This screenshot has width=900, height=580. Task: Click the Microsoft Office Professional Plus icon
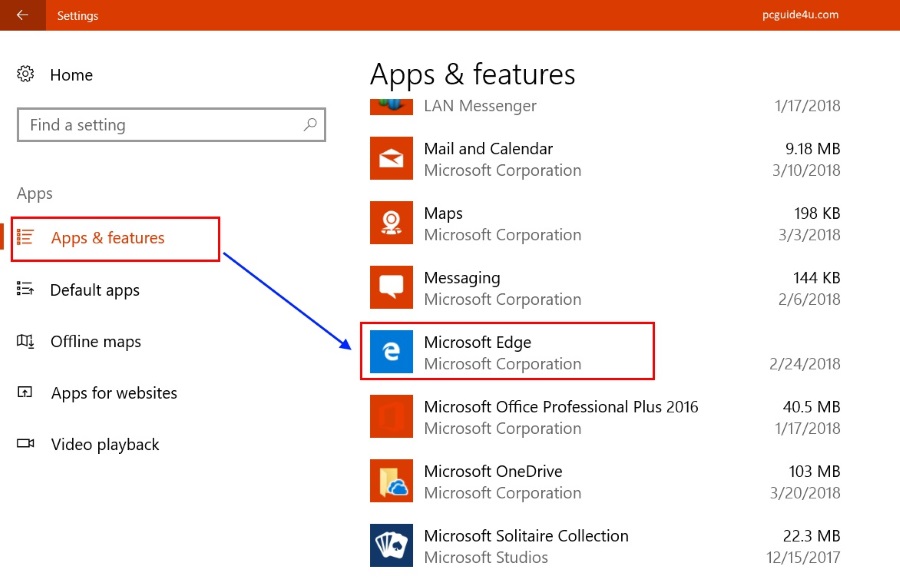(391, 416)
